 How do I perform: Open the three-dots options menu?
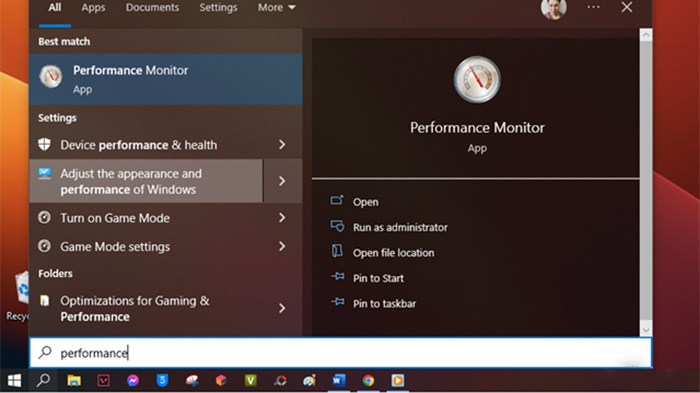pos(593,7)
